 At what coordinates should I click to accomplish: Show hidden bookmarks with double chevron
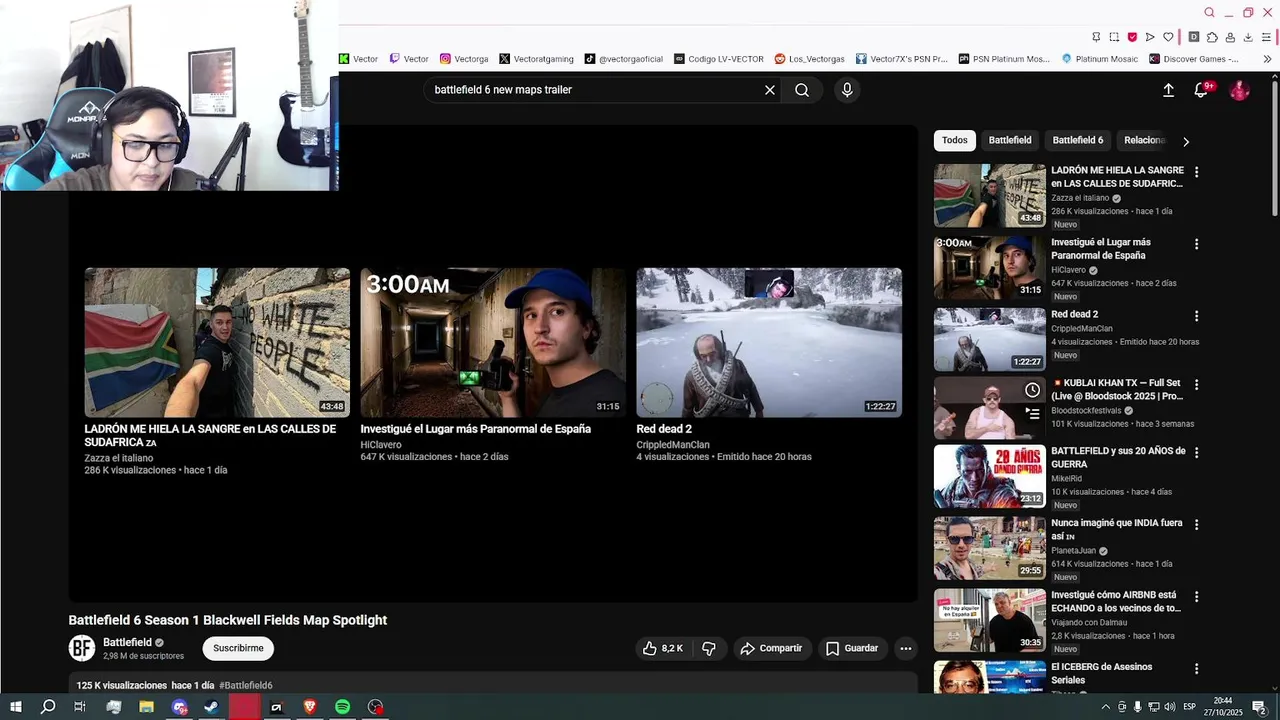(x=1267, y=59)
